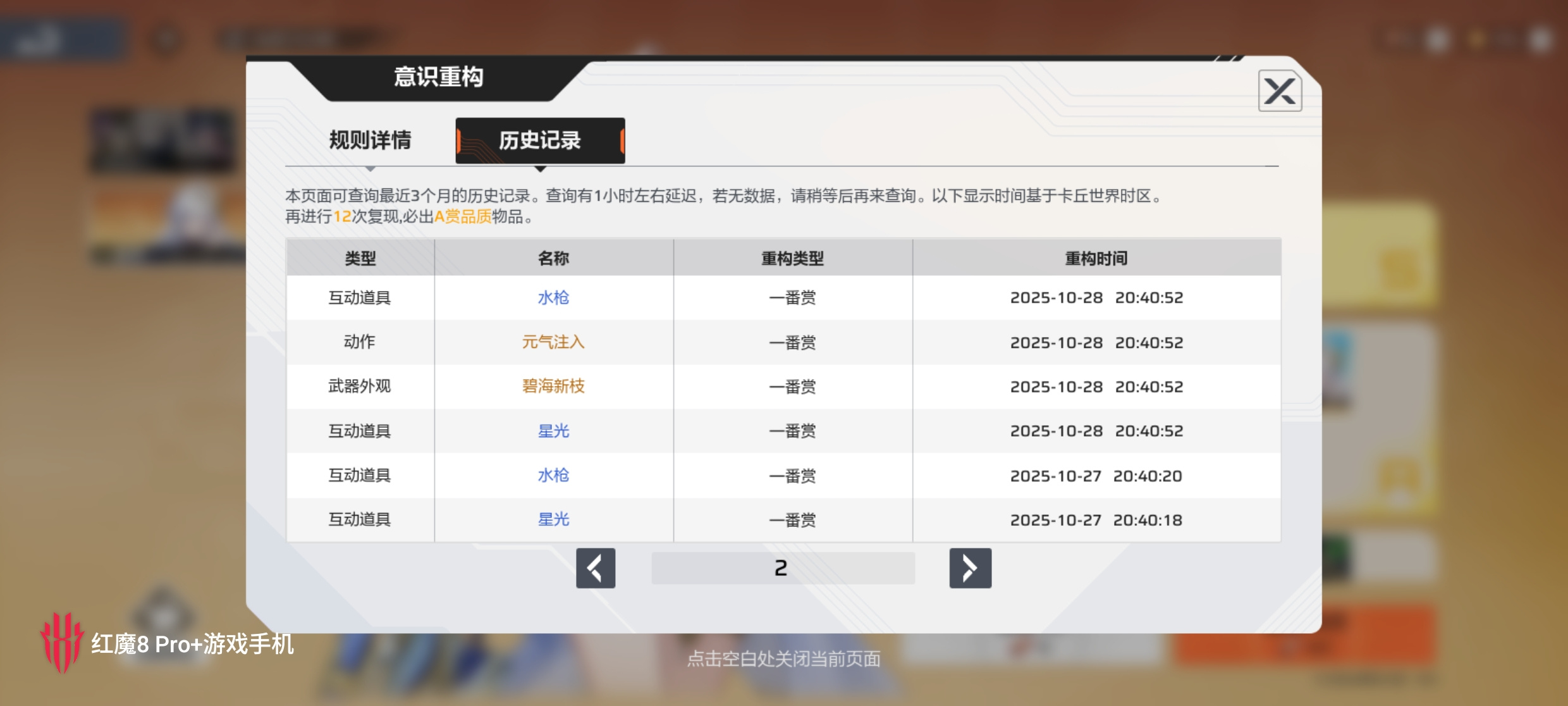
Task: Click the 点击空白处关闭当前页面 hint text
Action: click(x=784, y=659)
